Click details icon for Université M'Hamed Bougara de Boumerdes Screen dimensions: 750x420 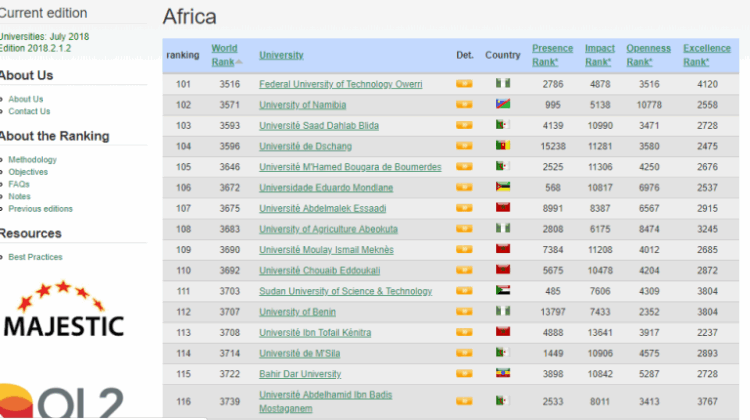click(x=464, y=166)
